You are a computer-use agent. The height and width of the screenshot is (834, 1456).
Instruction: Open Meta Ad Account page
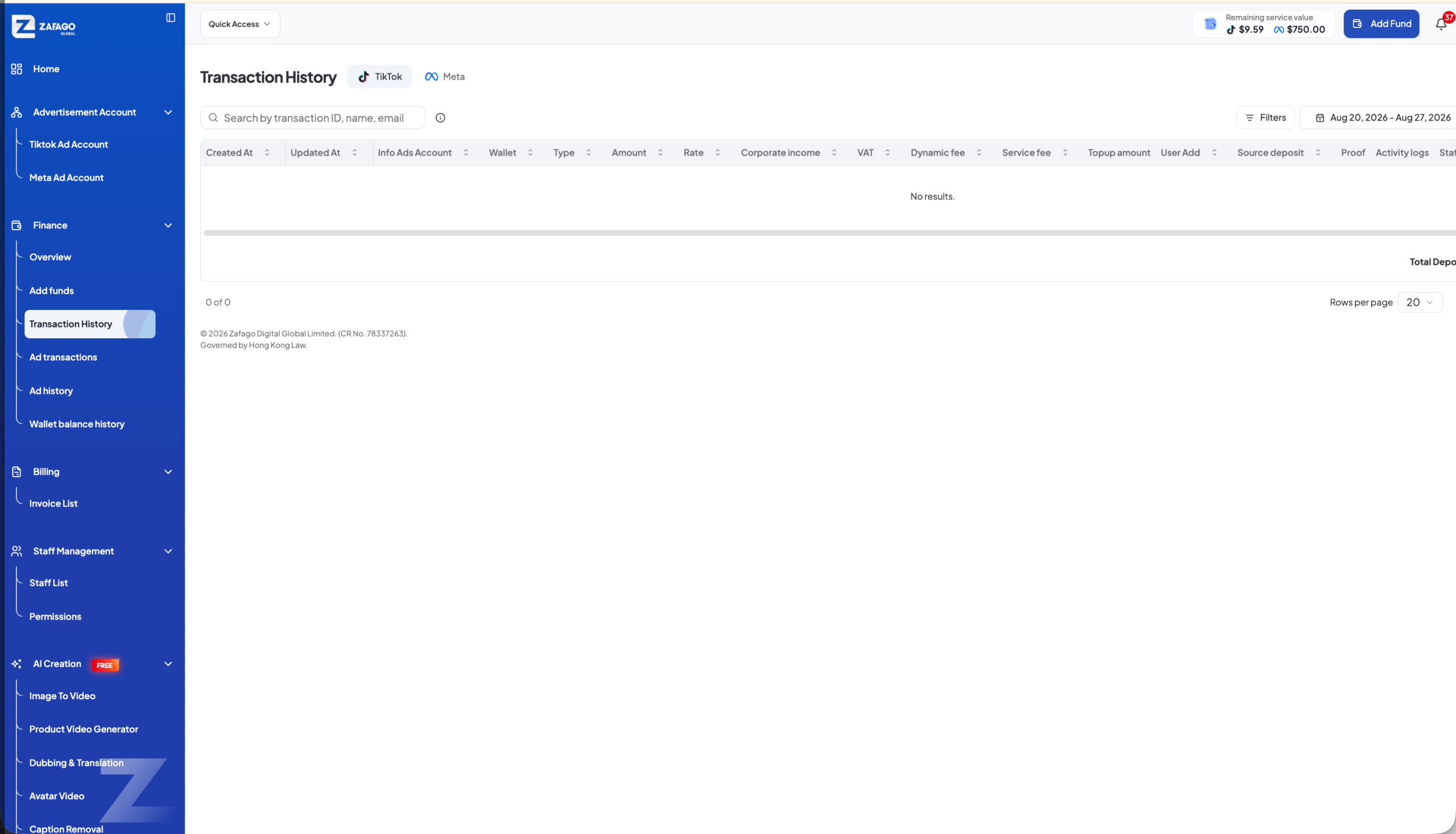pos(66,177)
